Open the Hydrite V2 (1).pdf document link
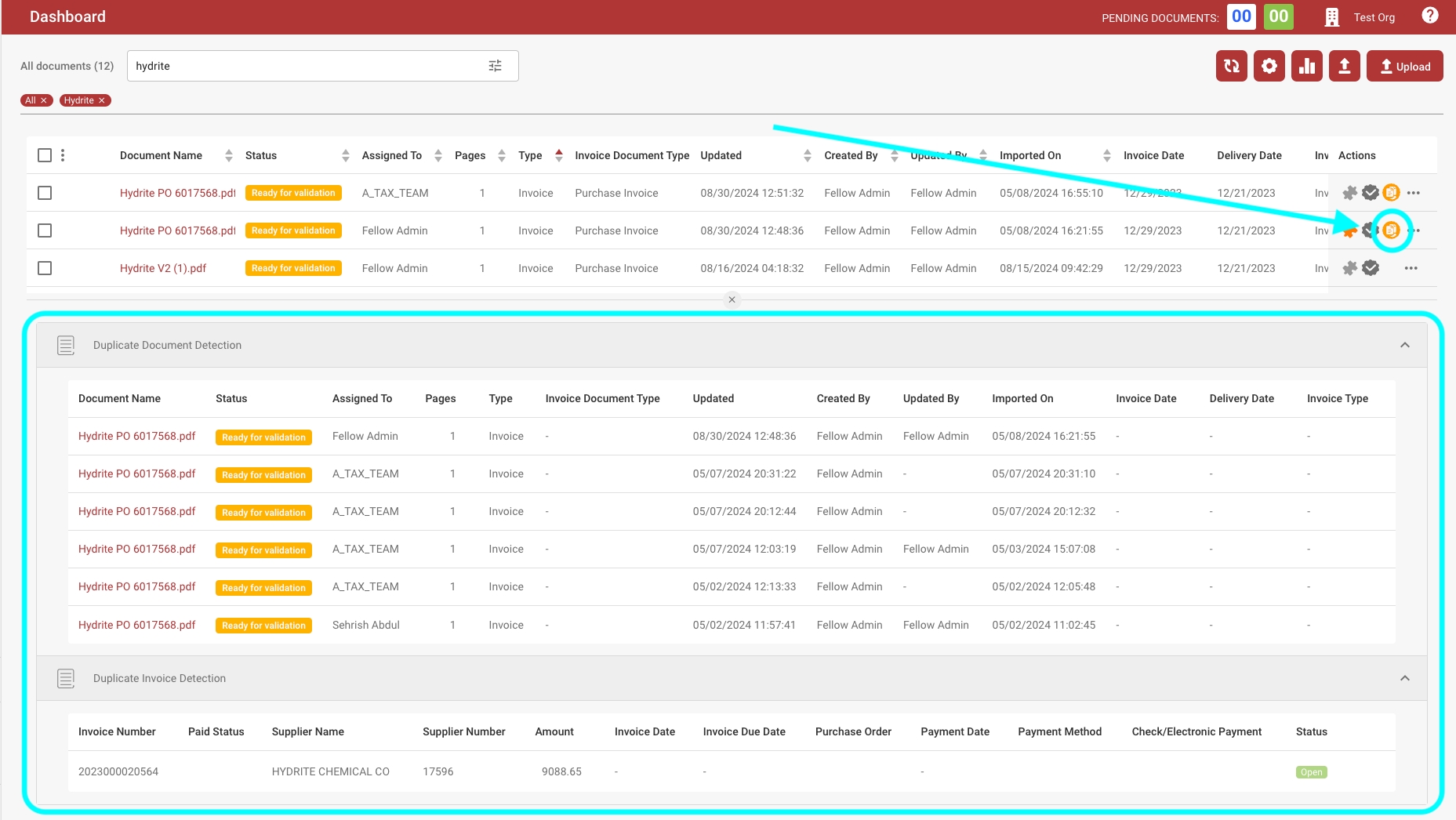 tap(162, 268)
